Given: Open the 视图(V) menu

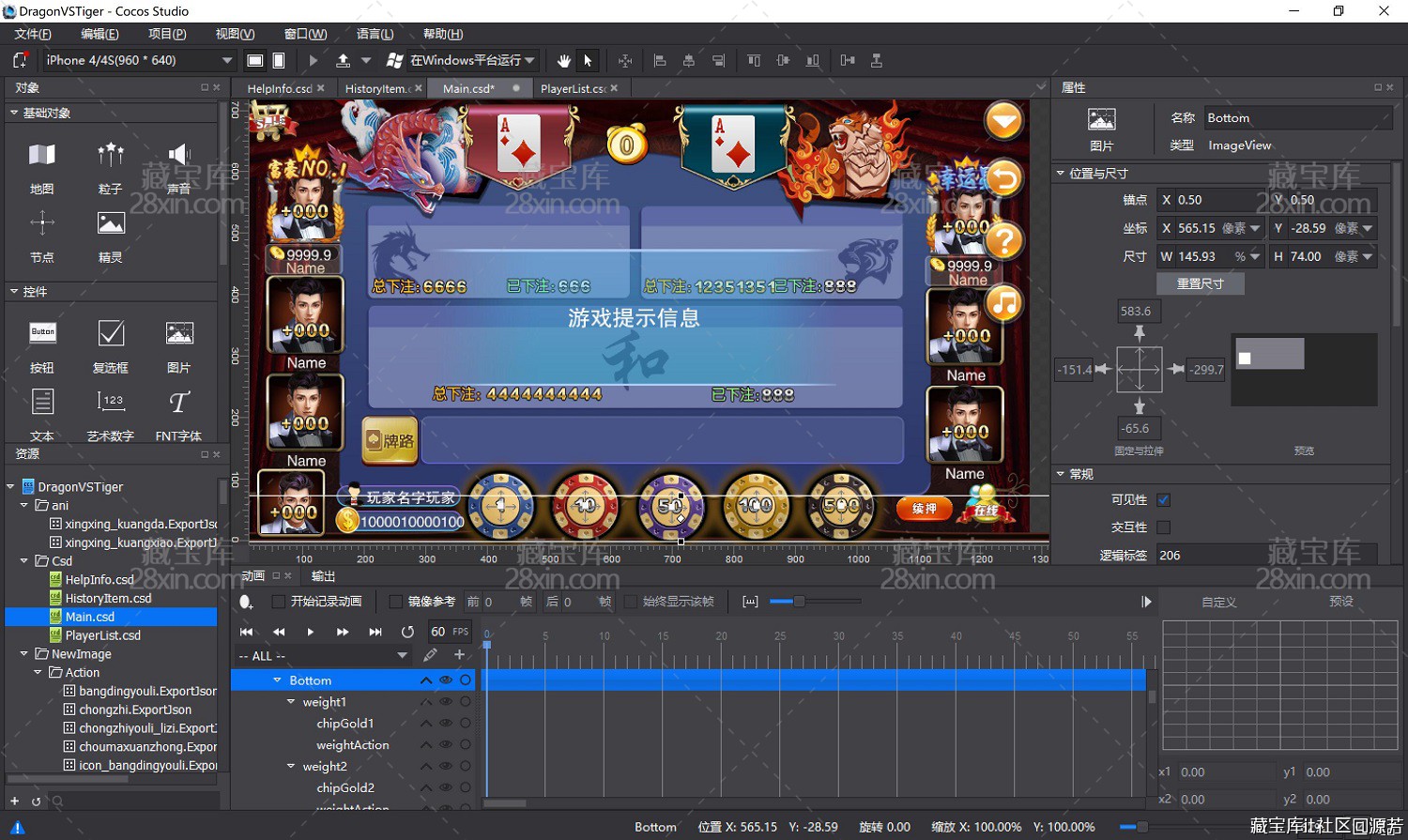Looking at the screenshot, I should pos(235,34).
